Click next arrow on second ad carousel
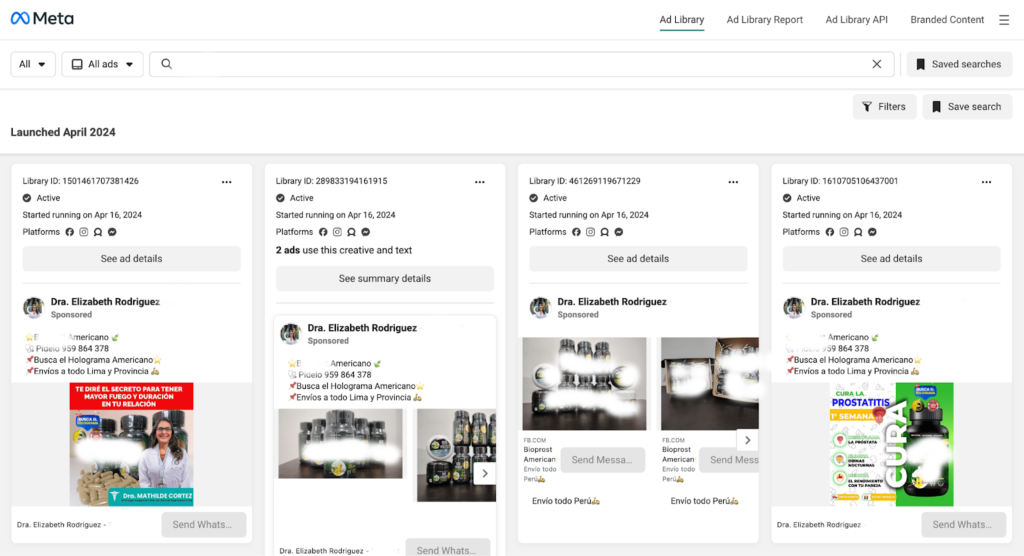 pos(485,473)
